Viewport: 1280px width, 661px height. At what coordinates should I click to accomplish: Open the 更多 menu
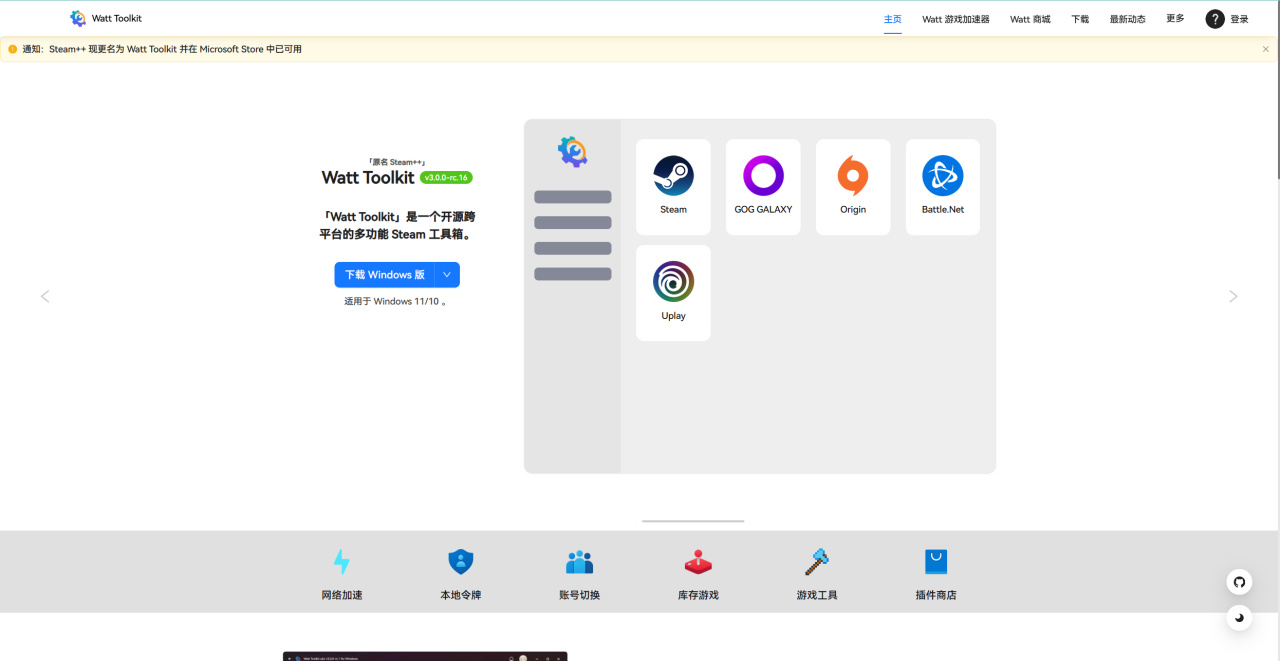coord(1175,18)
